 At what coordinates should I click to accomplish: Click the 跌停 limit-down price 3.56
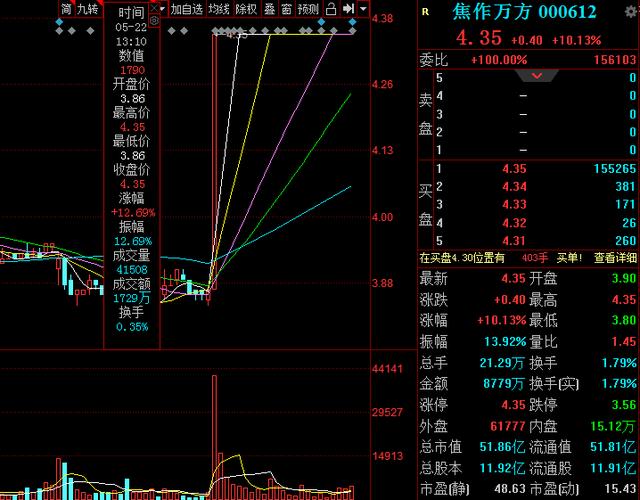coord(624,404)
